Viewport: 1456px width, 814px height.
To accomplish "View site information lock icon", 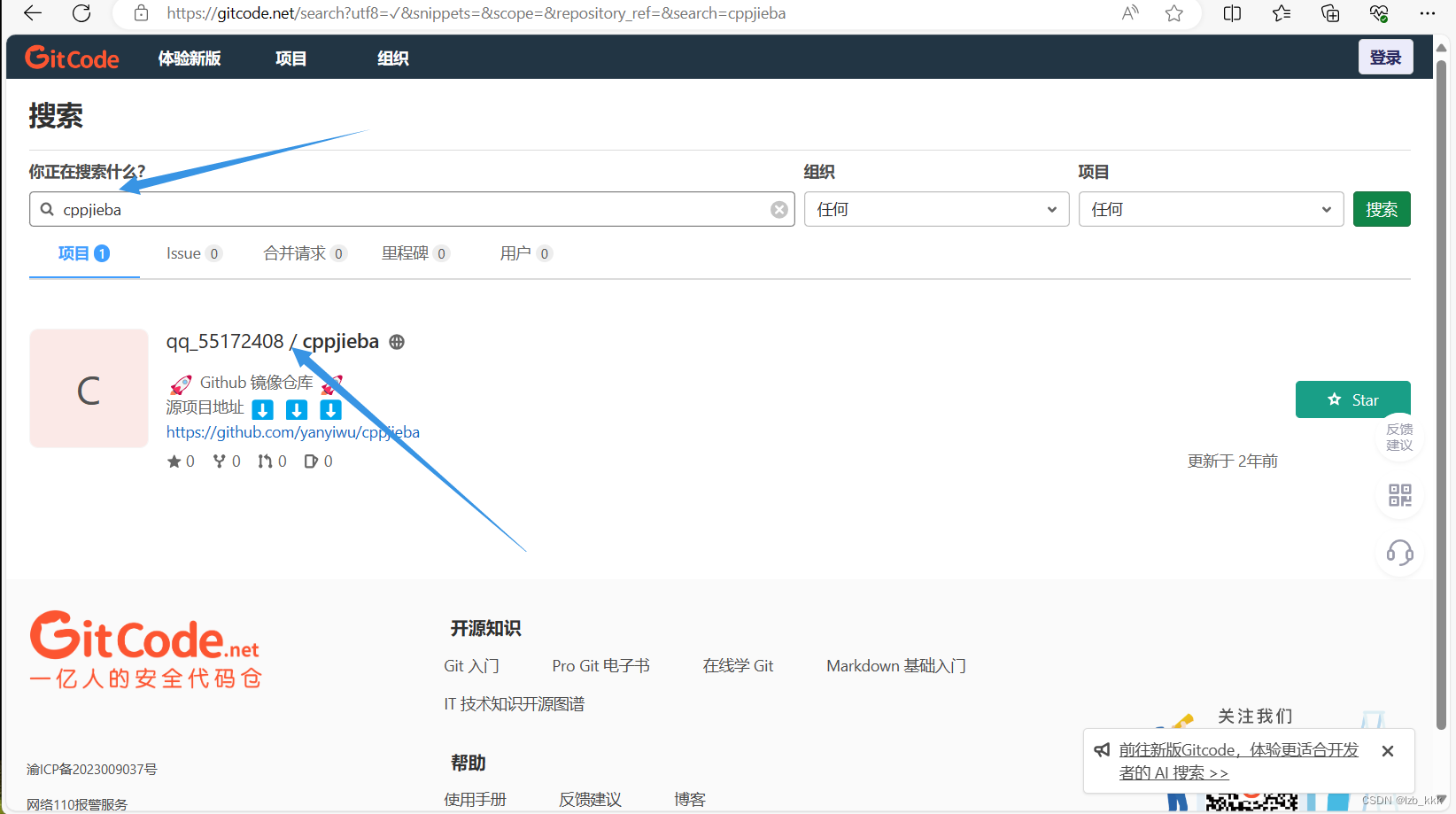I will click(x=141, y=13).
